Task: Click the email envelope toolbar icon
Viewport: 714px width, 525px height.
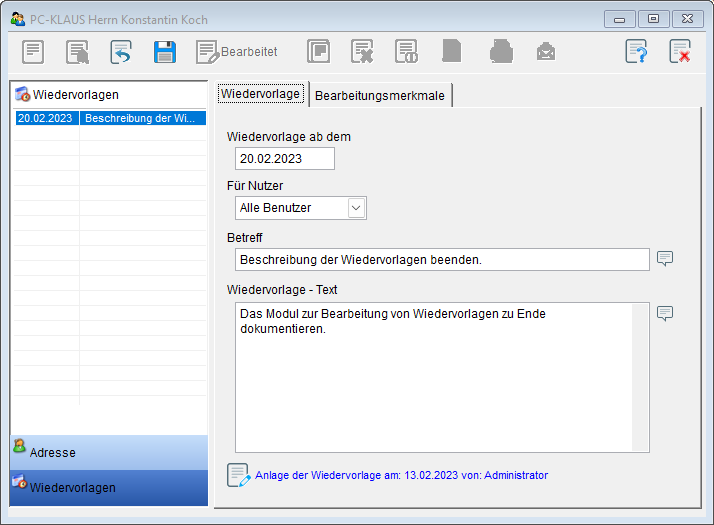Action: pyautogui.click(x=545, y=52)
